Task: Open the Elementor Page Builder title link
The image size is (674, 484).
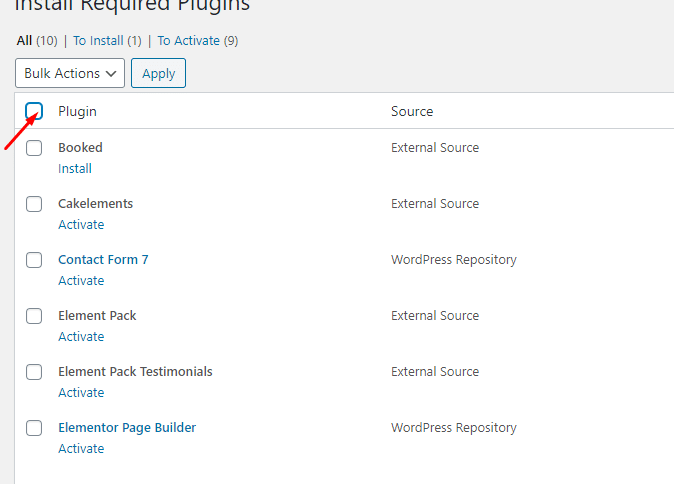Action: click(127, 428)
